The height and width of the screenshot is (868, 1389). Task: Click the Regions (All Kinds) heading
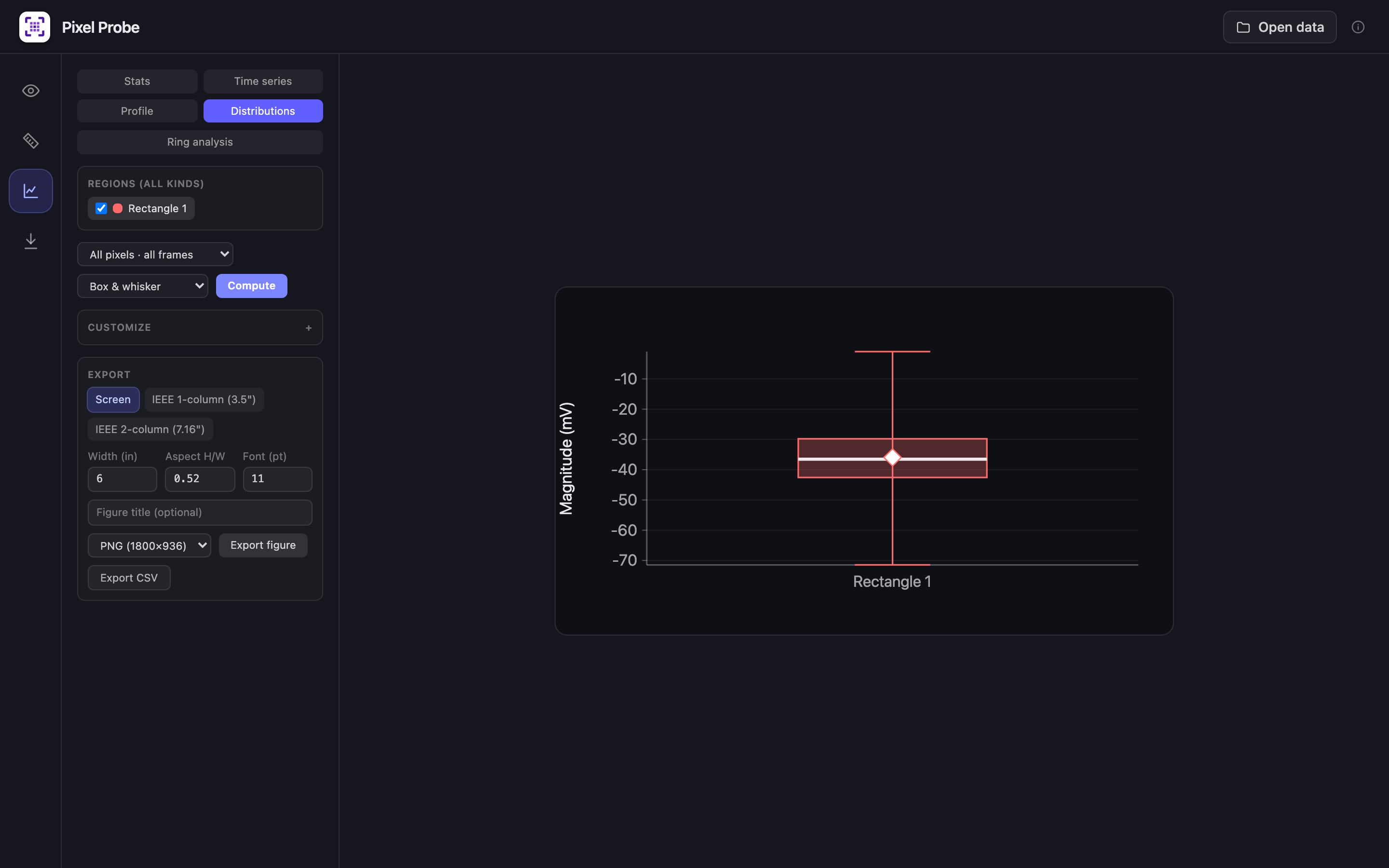point(146,184)
